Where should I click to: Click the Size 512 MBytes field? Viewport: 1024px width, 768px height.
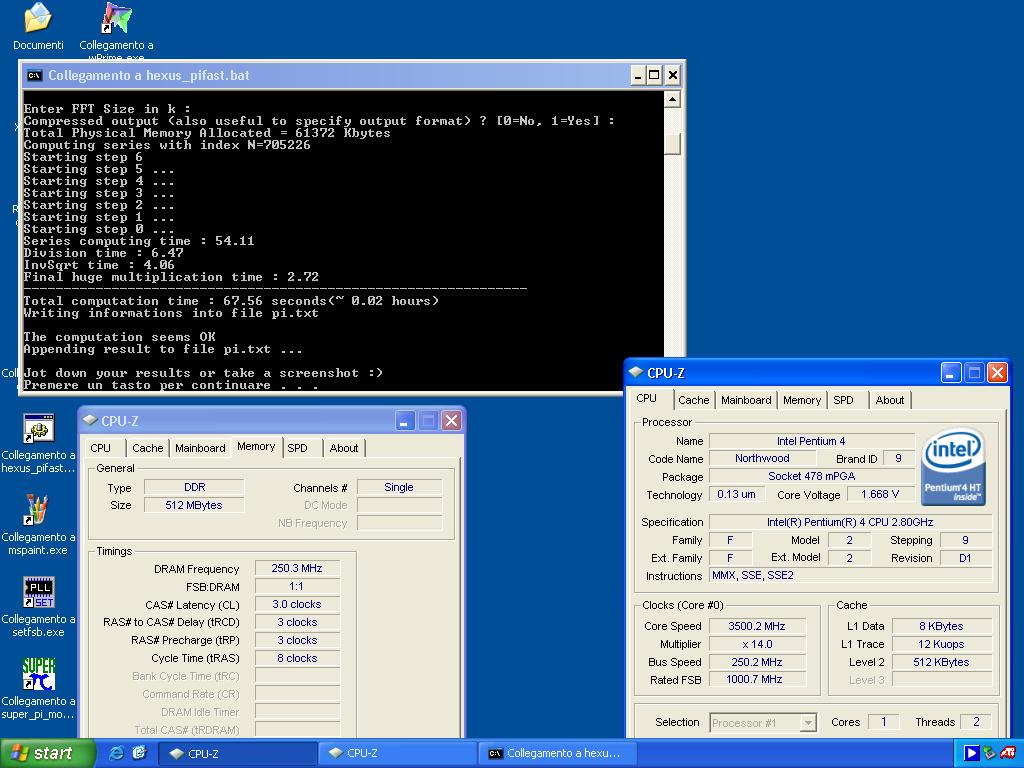pos(194,505)
